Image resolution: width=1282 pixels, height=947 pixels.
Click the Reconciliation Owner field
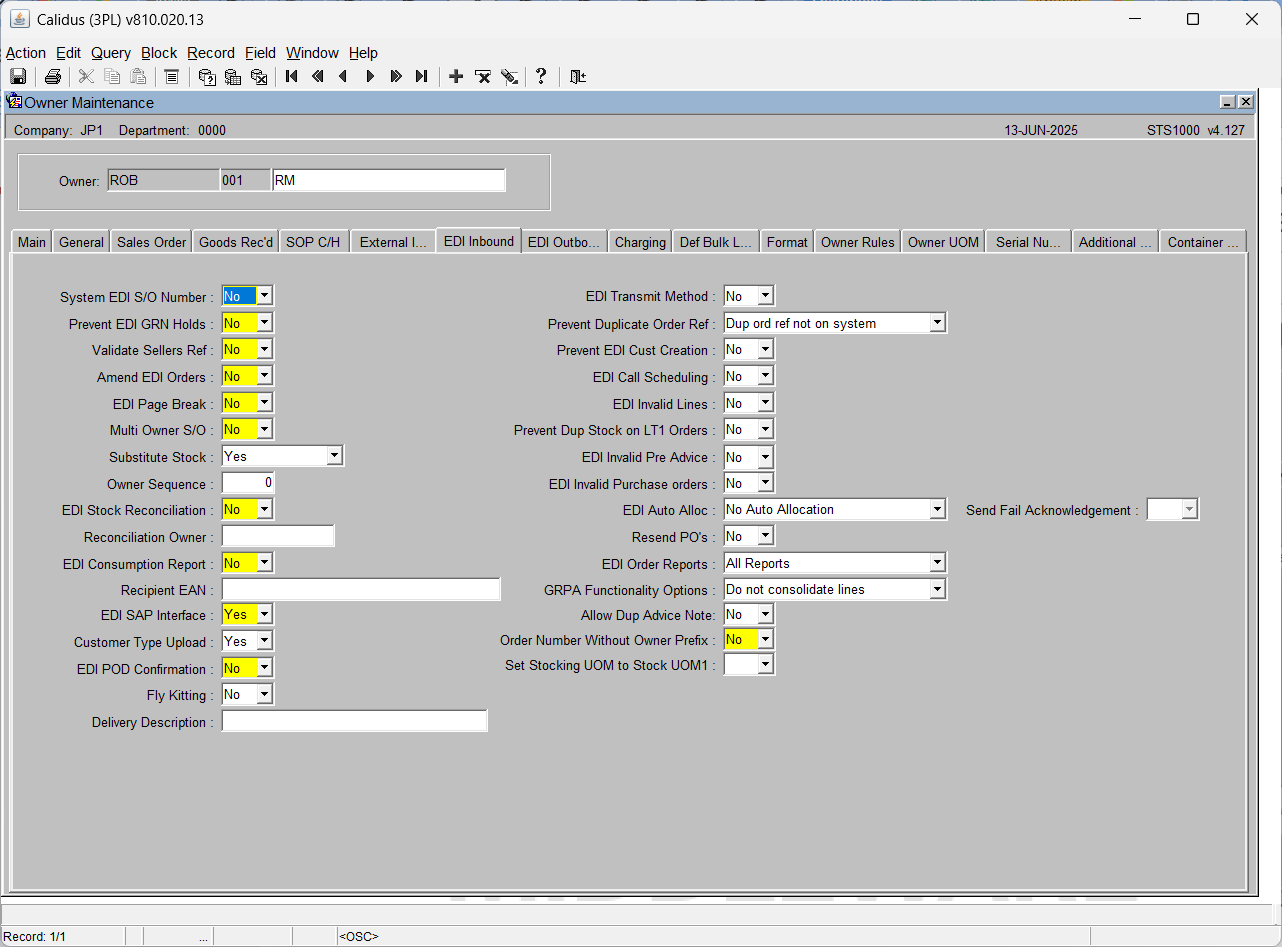278,537
